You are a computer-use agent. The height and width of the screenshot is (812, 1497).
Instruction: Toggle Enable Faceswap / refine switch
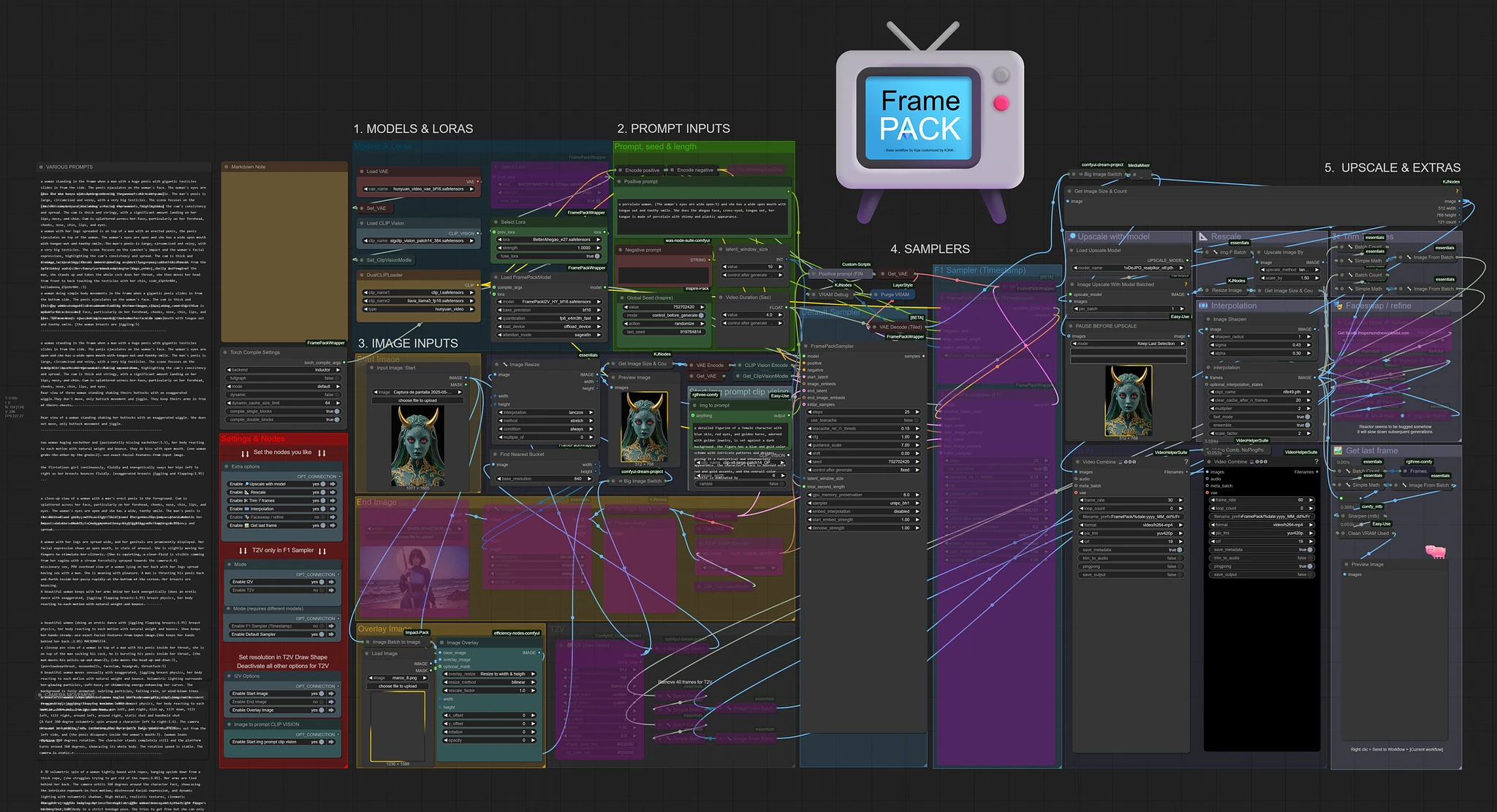321,517
